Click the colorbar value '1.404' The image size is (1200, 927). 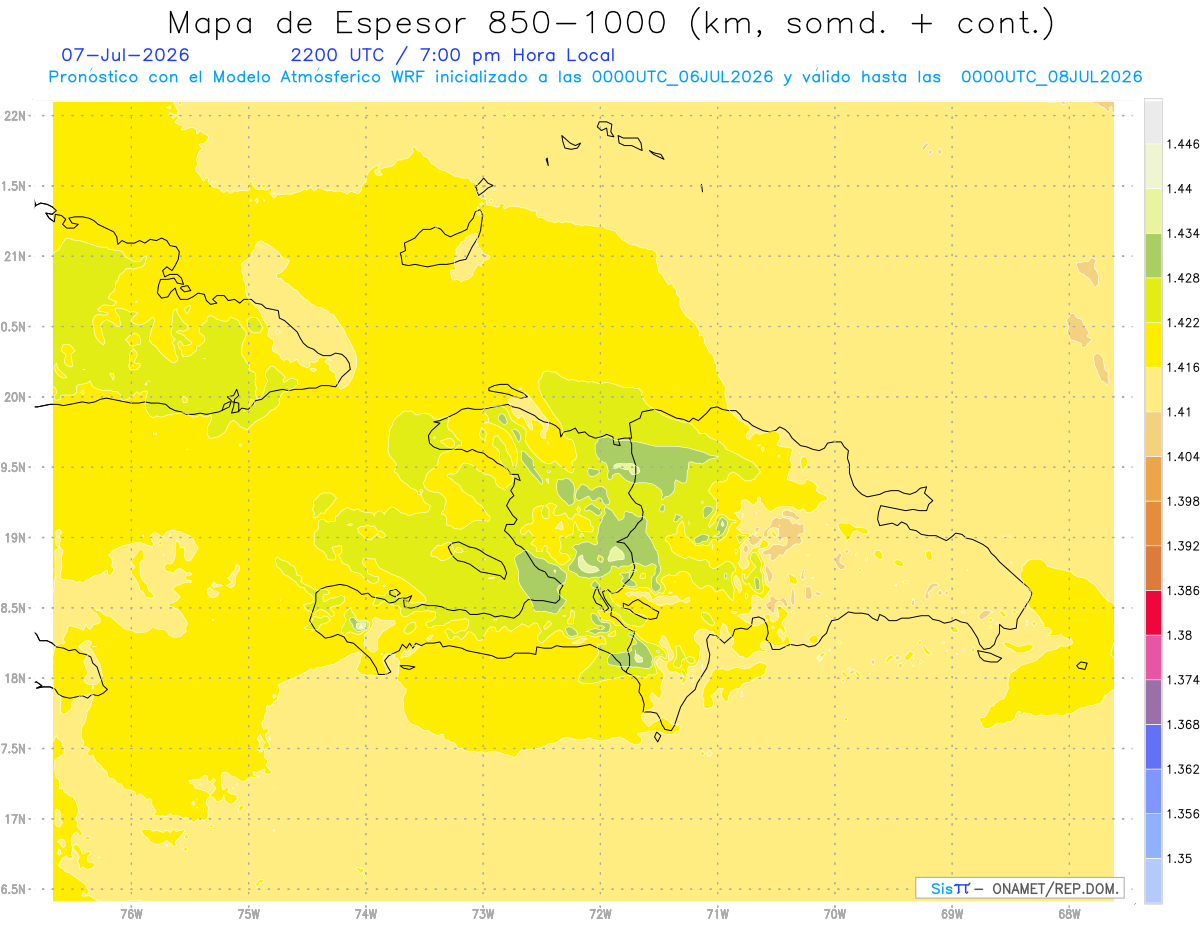(x=1183, y=457)
